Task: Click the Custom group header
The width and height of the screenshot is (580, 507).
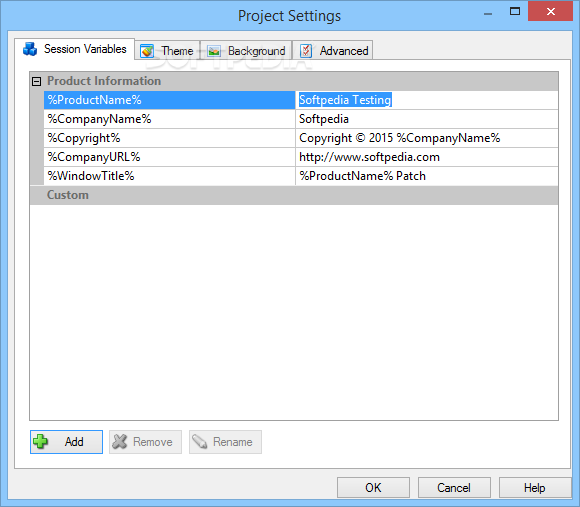Action: tap(294, 195)
